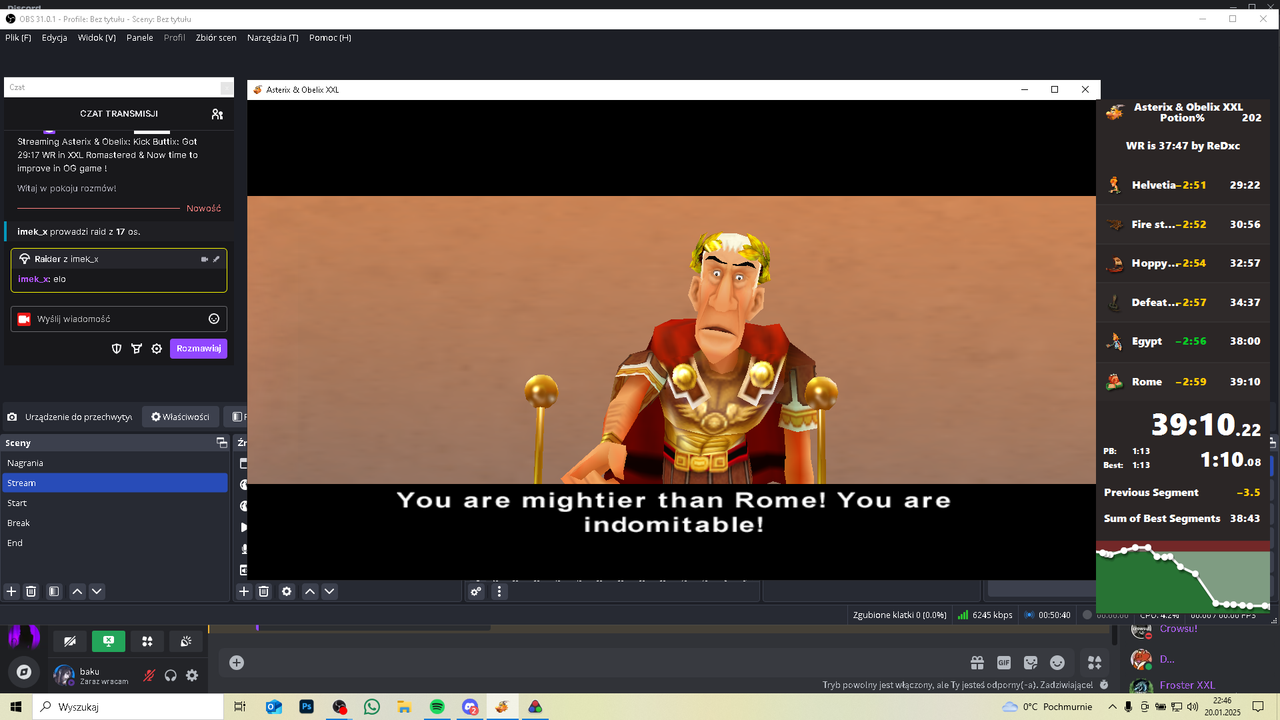Select the End scene
The width and height of the screenshot is (1280, 720).
[x=115, y=543]
